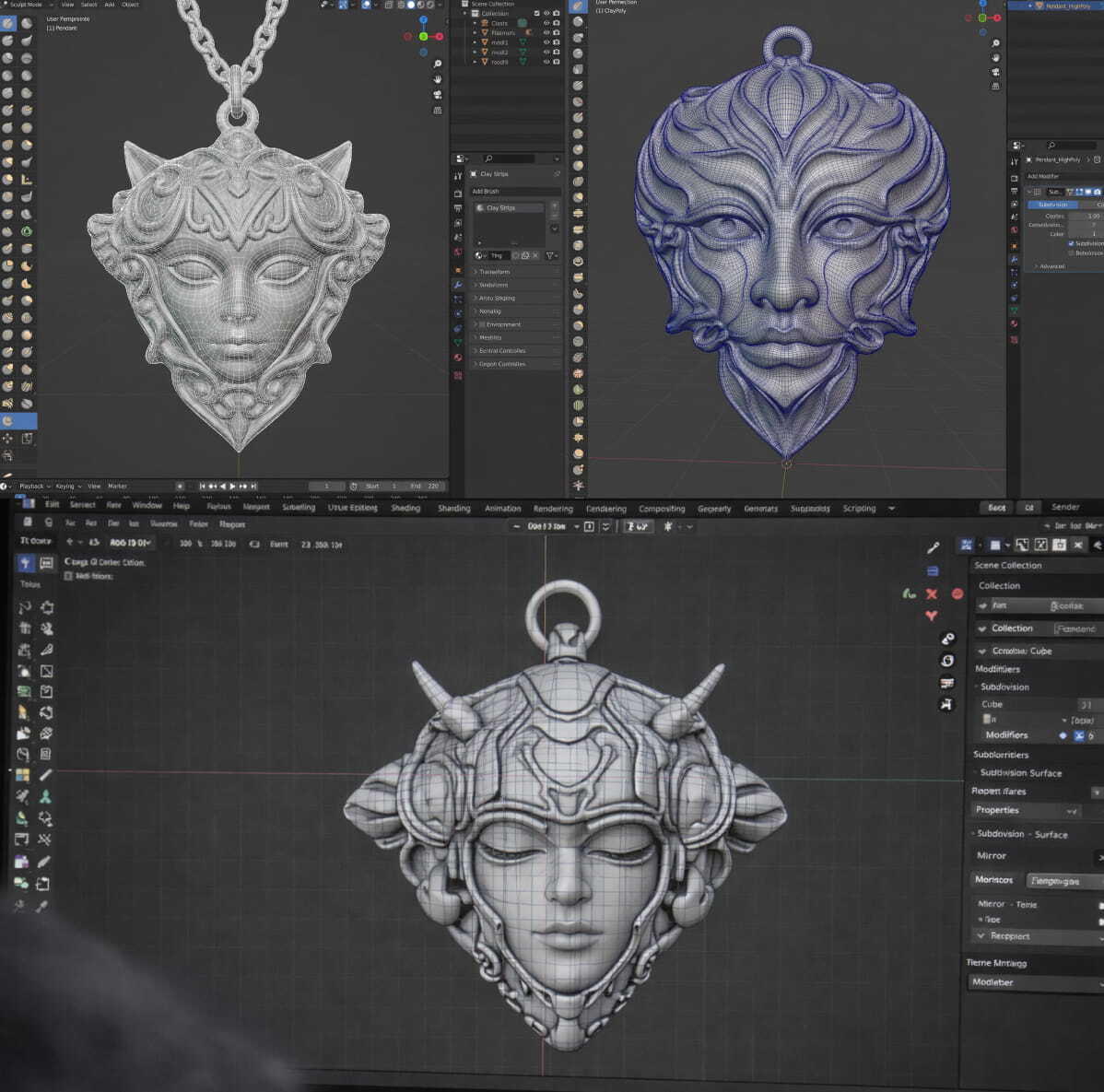Hide mod2 object using its eye icon

coord(546,53)
